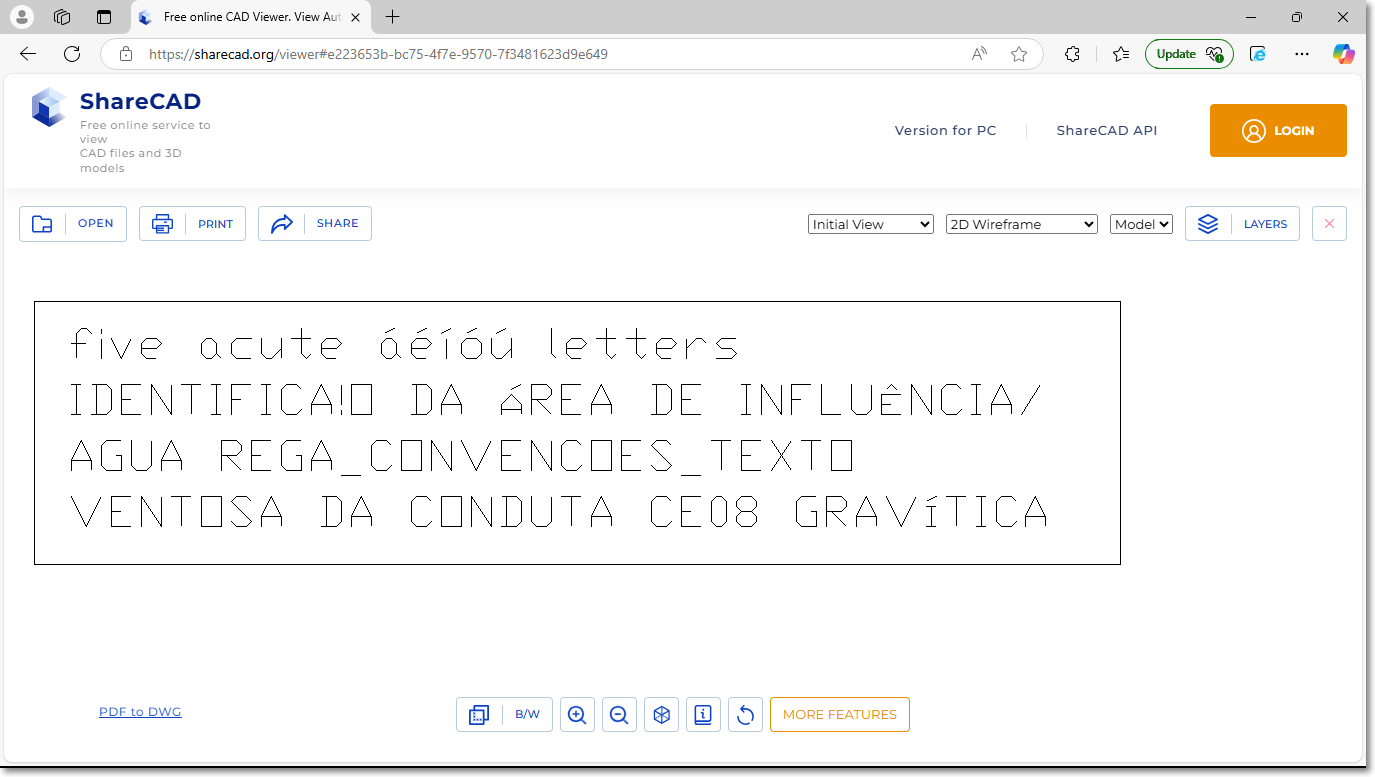1375x777 pixels.
Task: Open the Workspaces icon
Action: 62,17
